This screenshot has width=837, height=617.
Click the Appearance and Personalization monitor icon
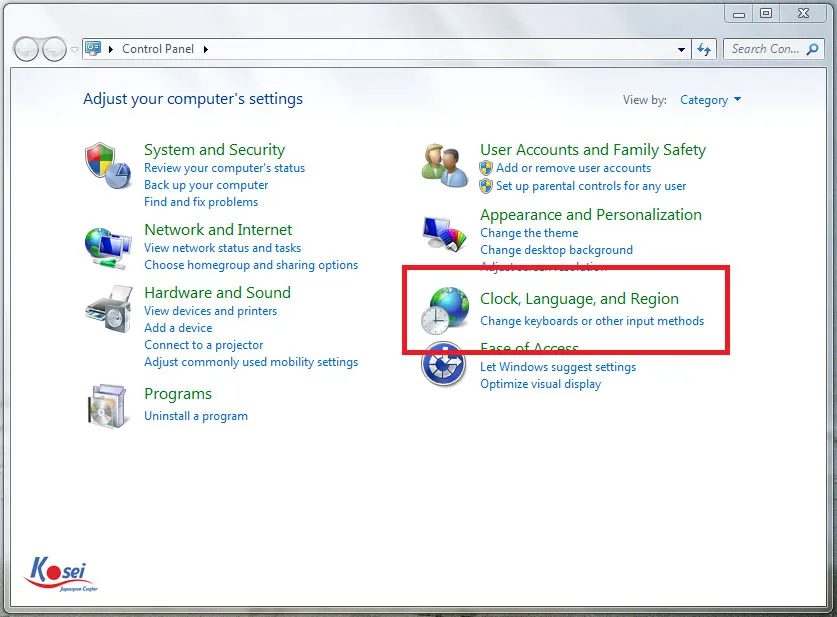coord(444,234)
